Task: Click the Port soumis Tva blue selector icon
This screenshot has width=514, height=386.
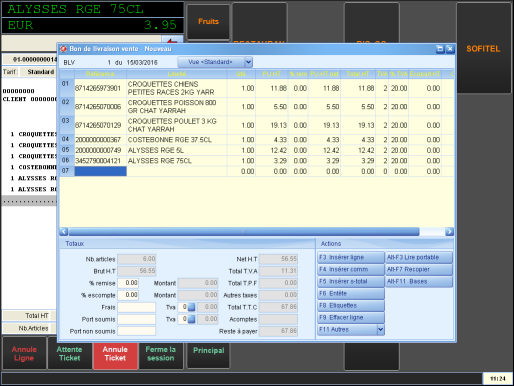Action: [x=191, y=319]
